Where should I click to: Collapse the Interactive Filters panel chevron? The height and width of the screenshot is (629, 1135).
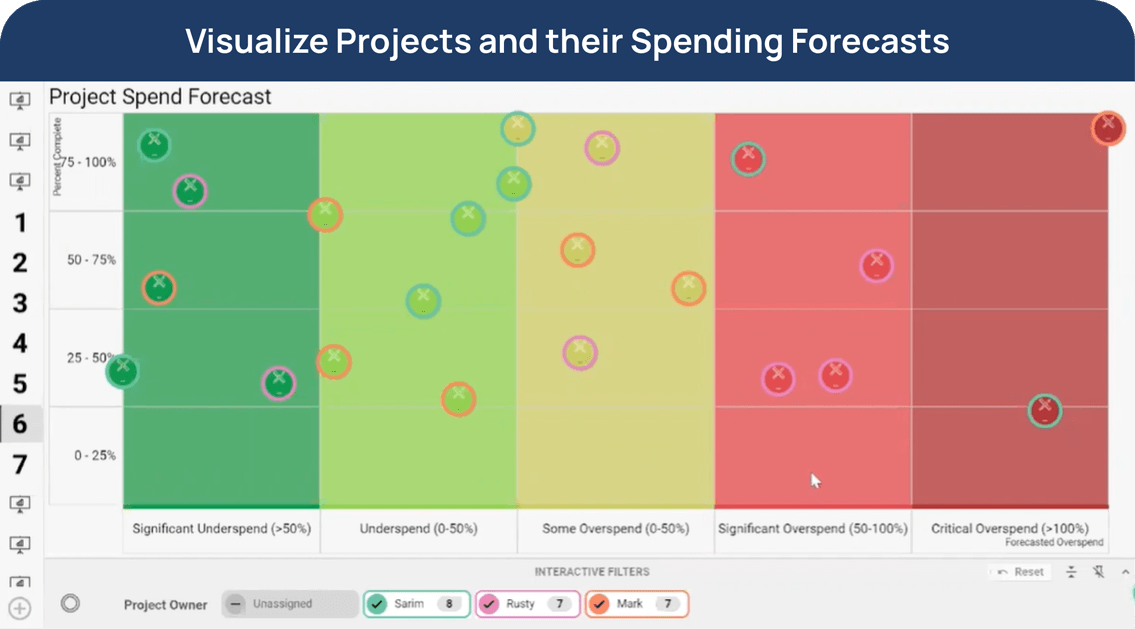(1125, 572)
